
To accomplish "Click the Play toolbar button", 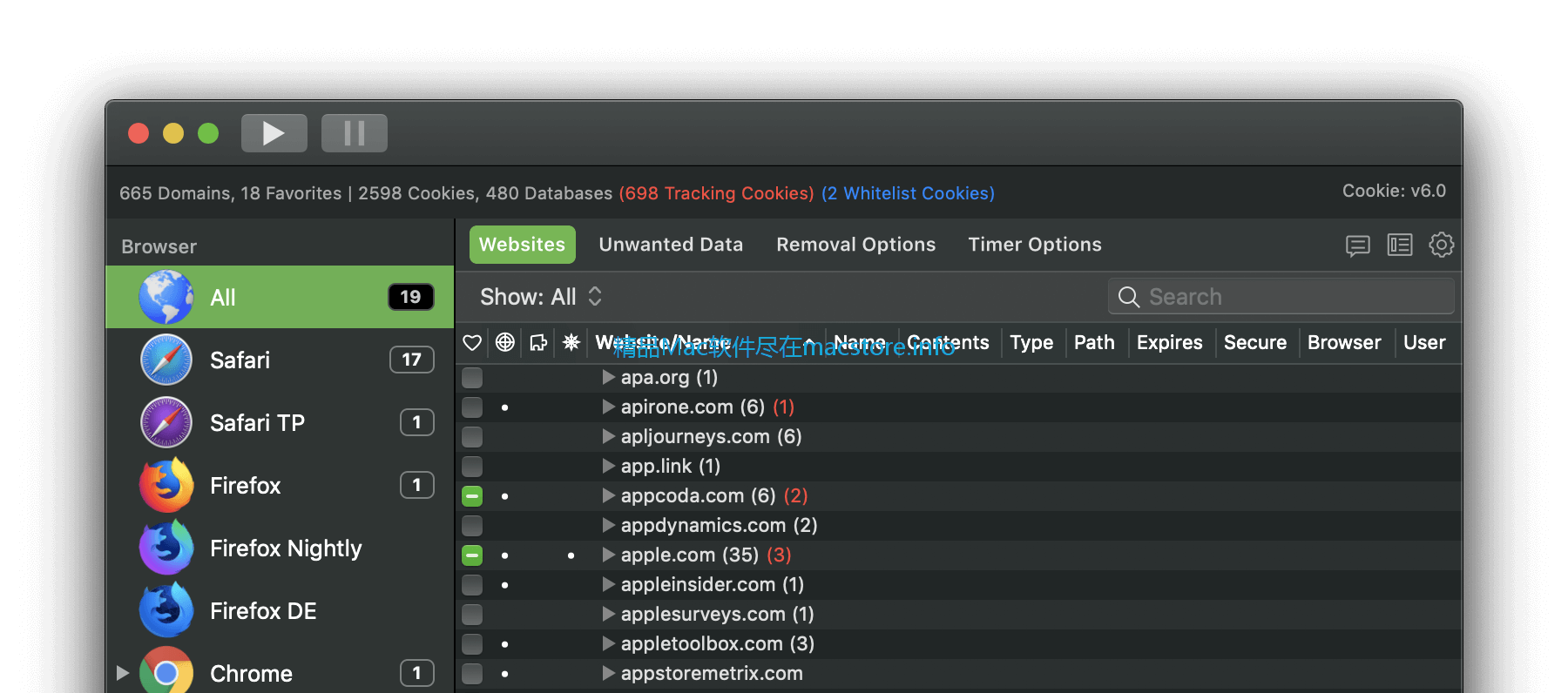I will (x=274, y=133).
